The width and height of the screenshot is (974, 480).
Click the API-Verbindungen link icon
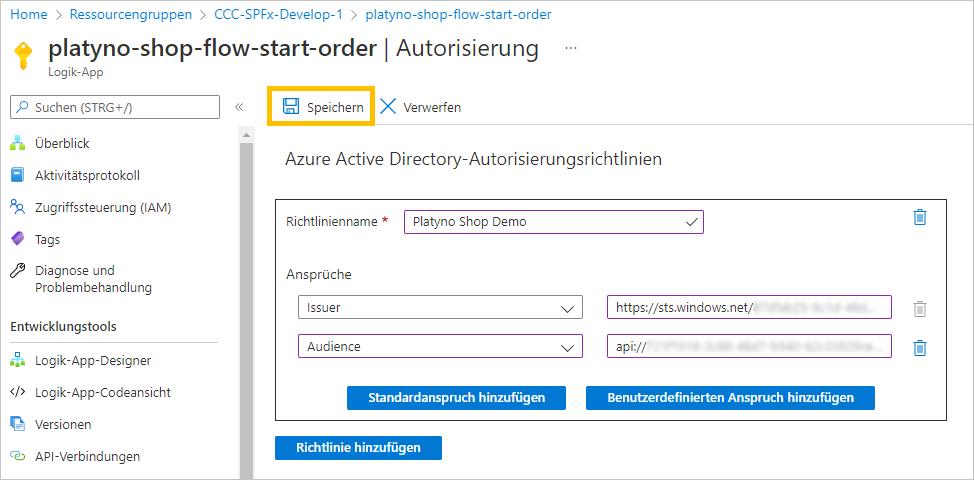[18, 456]
